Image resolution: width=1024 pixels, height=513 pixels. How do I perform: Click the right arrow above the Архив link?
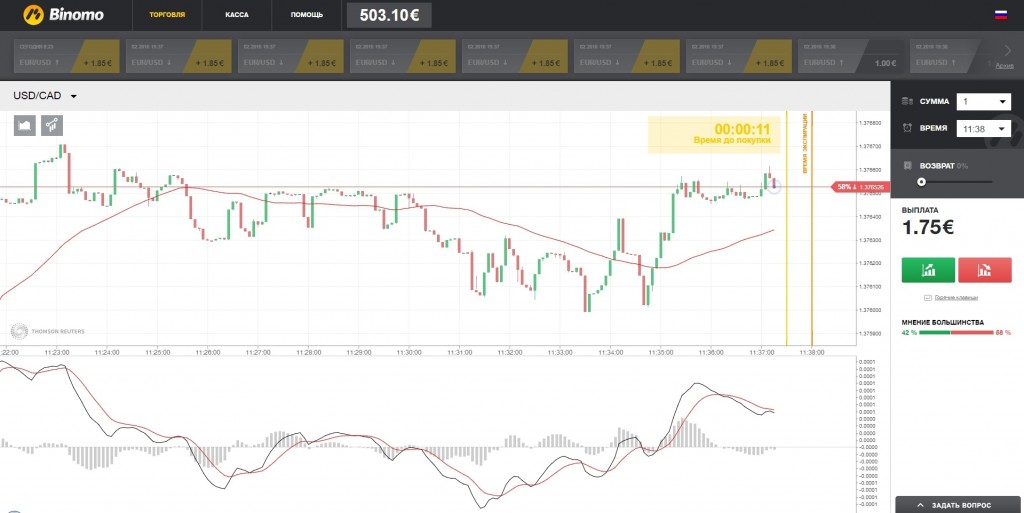pyautogui.click(x=1007, y=50)
